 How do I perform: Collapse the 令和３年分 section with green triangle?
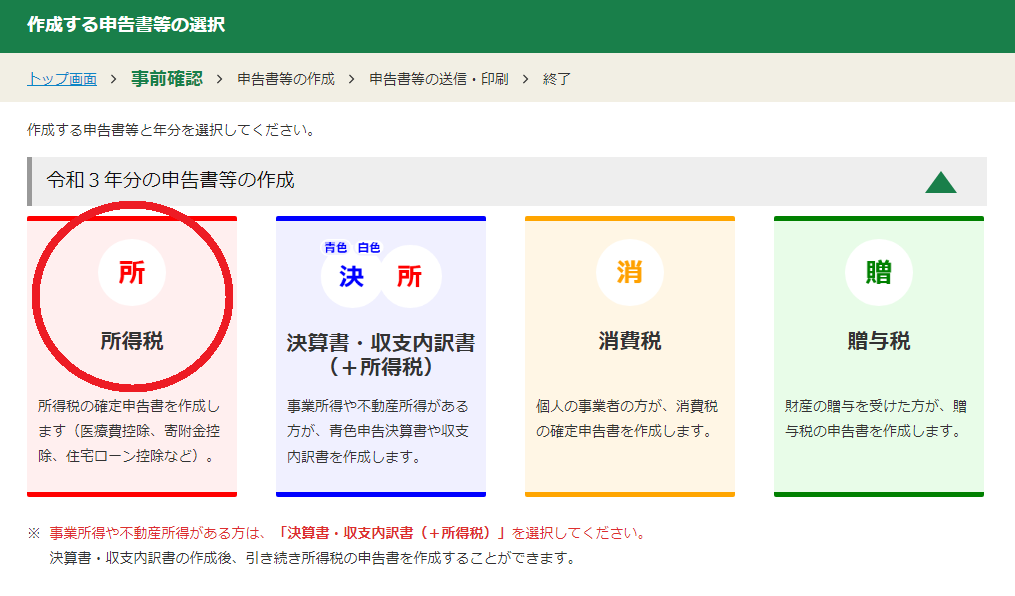[941, 182]
